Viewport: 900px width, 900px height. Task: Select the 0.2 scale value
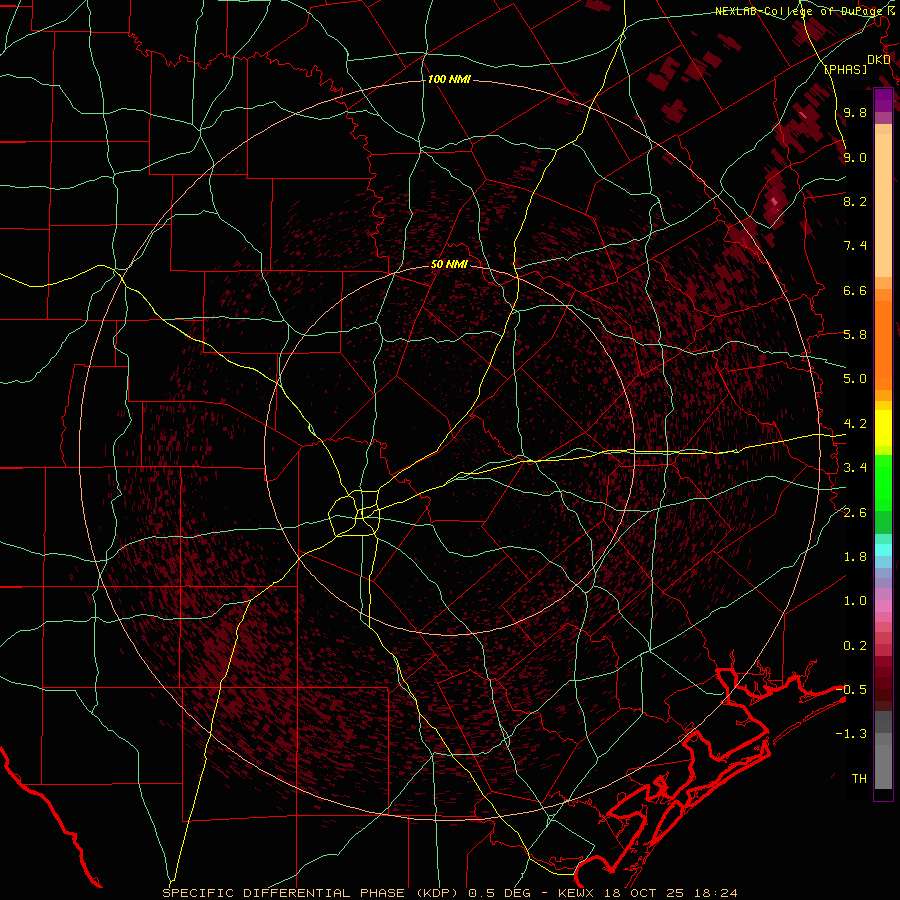(x=855, y=646)
